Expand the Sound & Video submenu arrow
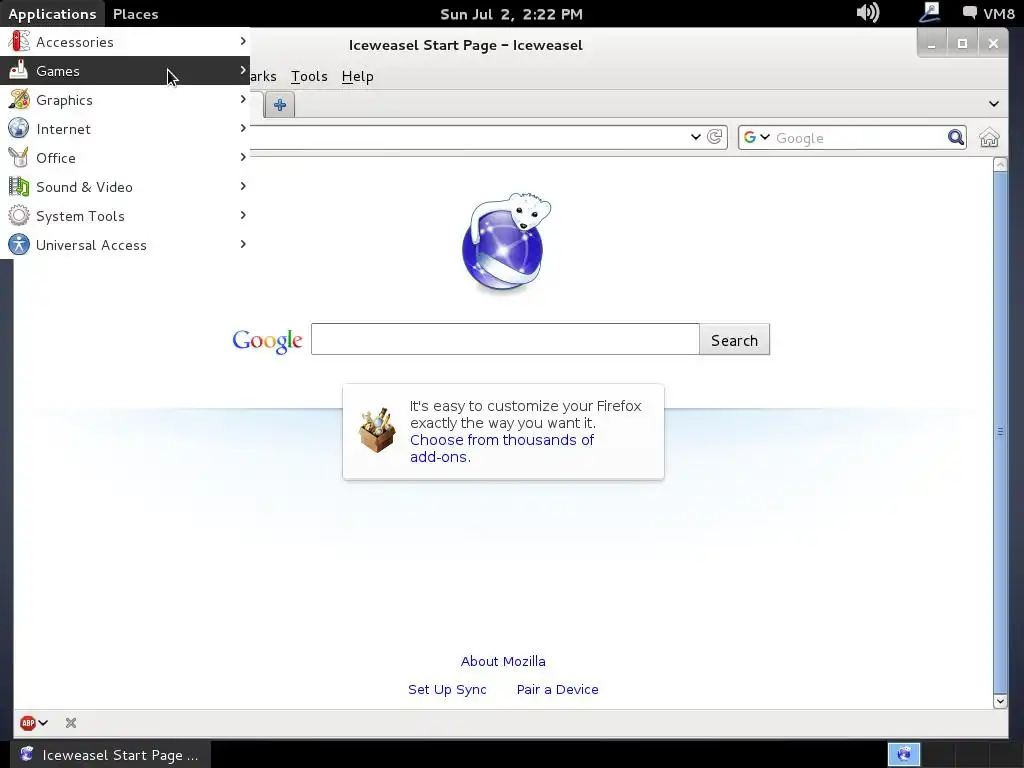Image resolution: width=1024 pixels, height=768 pixels. (x=243, y=186)
